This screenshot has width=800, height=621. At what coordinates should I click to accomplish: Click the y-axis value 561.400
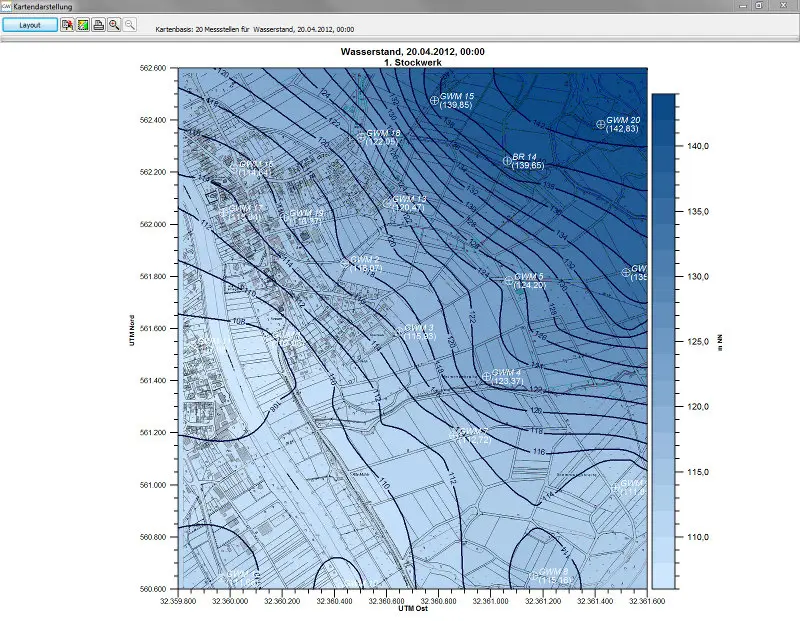(x=153, y=381)
